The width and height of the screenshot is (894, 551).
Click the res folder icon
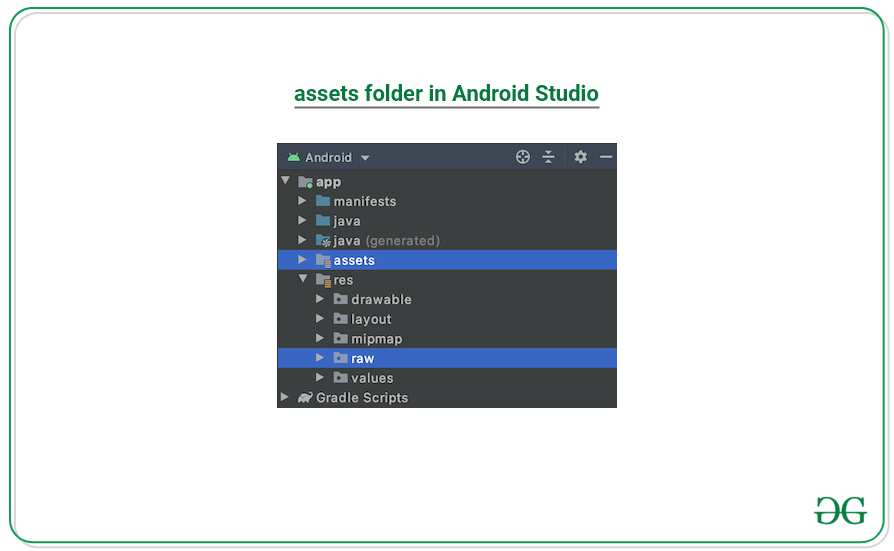coord(323,280)
